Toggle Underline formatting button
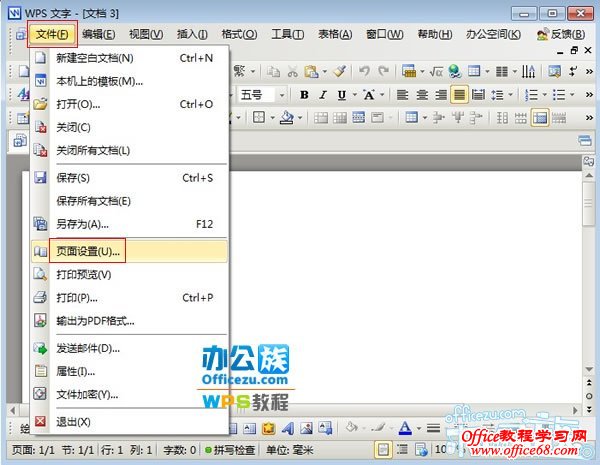 pos(342,95)
